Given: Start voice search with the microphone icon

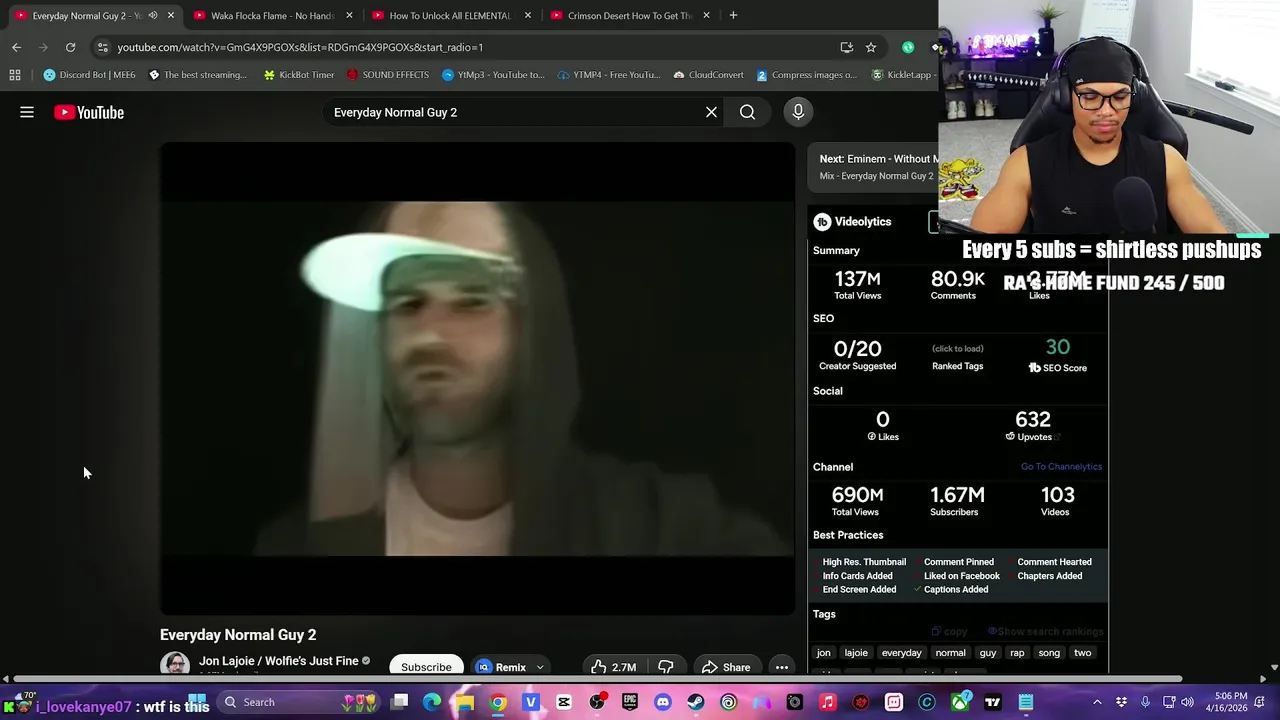Looking at the screenshot, I should (x=798, y=112).
